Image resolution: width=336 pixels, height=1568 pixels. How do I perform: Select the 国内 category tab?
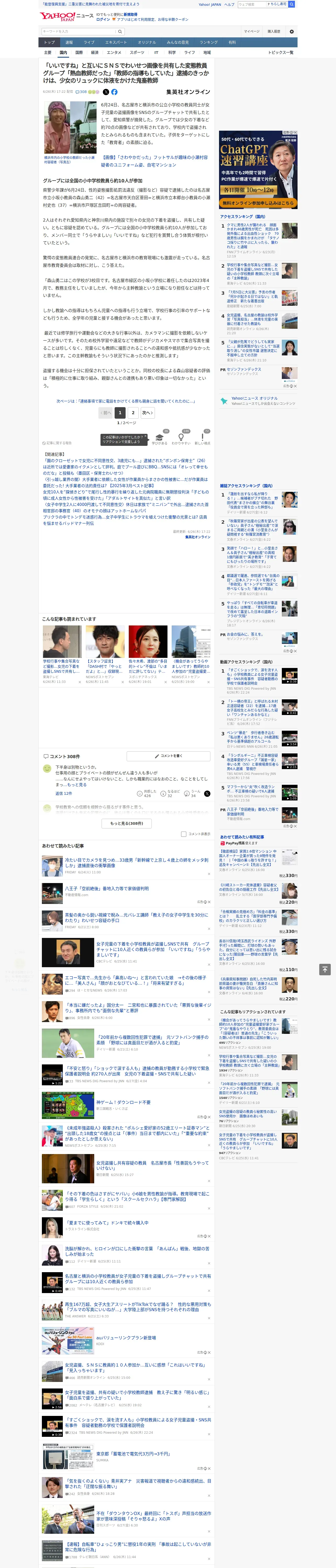click(x=63, y=52)
